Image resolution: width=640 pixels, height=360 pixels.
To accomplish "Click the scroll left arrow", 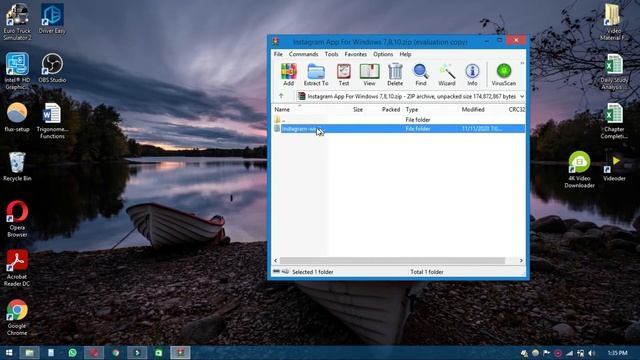I will [276, 260].
